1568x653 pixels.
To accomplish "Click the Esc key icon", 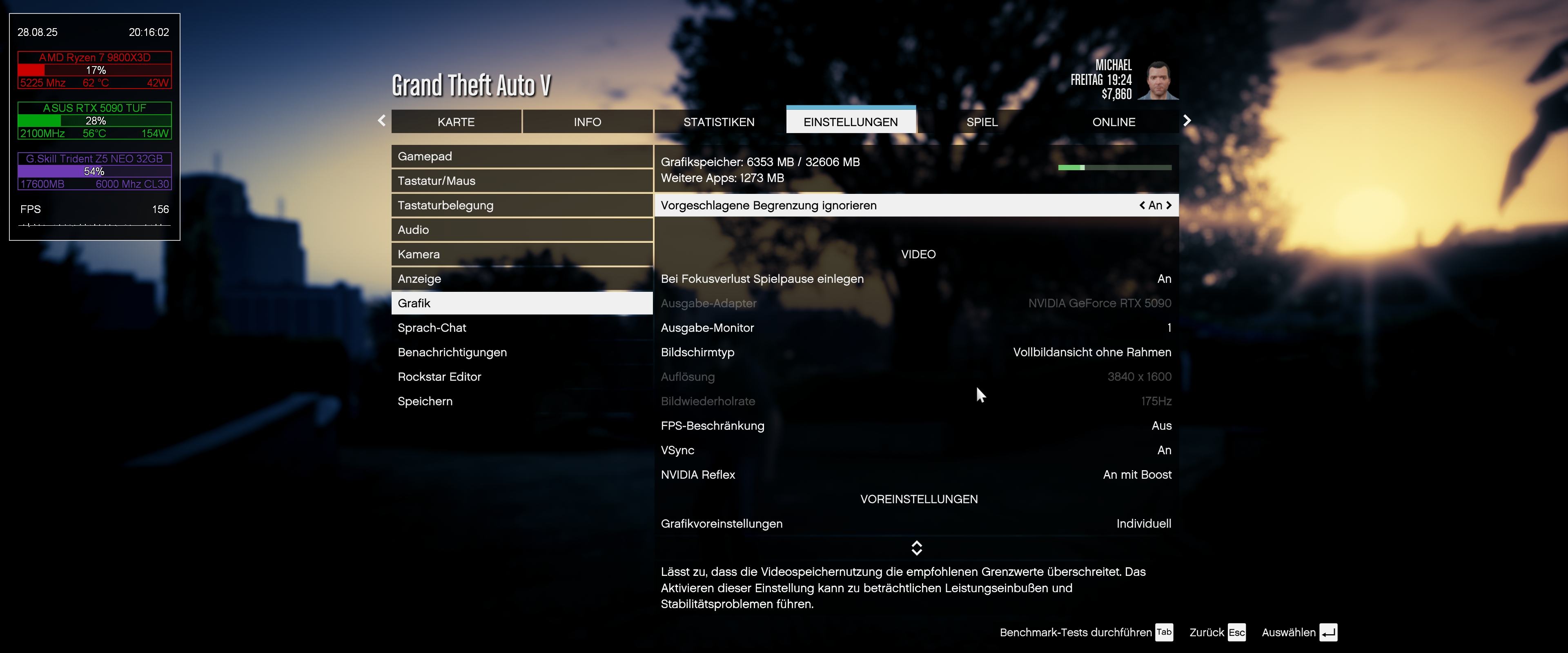I will 1236,632.
